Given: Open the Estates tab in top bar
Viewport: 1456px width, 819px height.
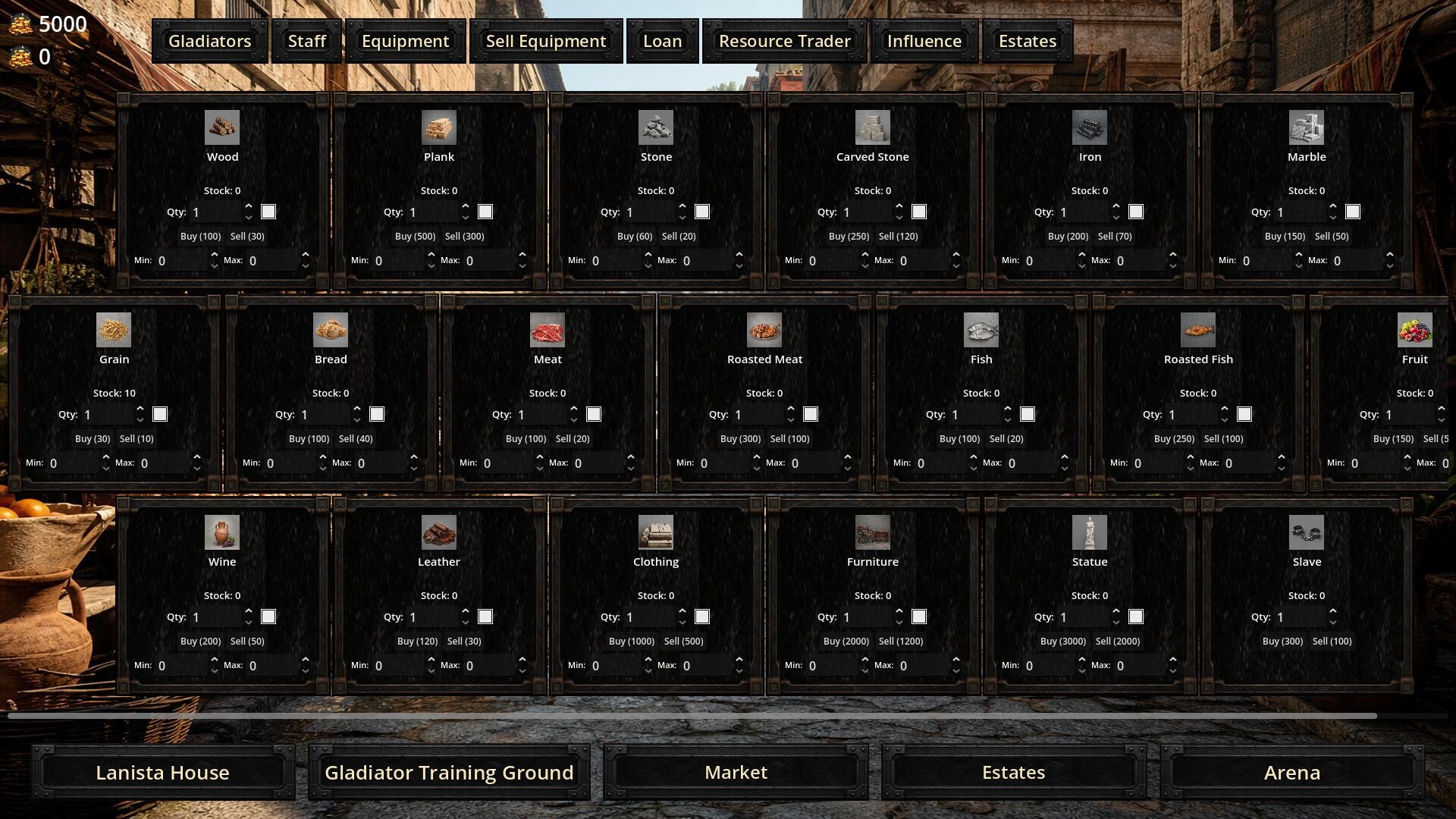Looking at the screenshot, I should (x=1028, y=41).
